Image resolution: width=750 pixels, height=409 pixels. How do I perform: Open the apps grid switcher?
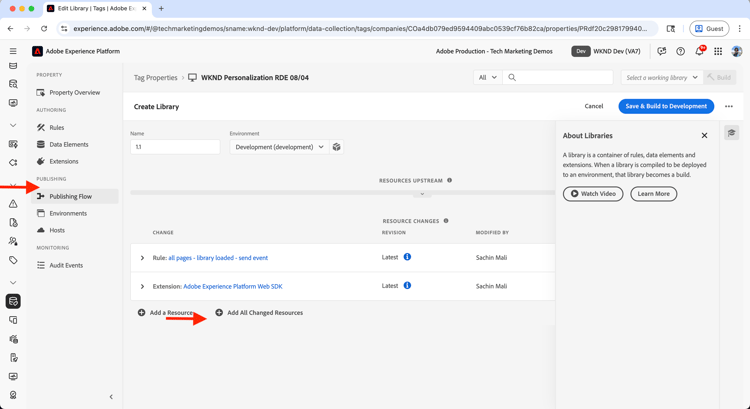[x=718, y=51]
